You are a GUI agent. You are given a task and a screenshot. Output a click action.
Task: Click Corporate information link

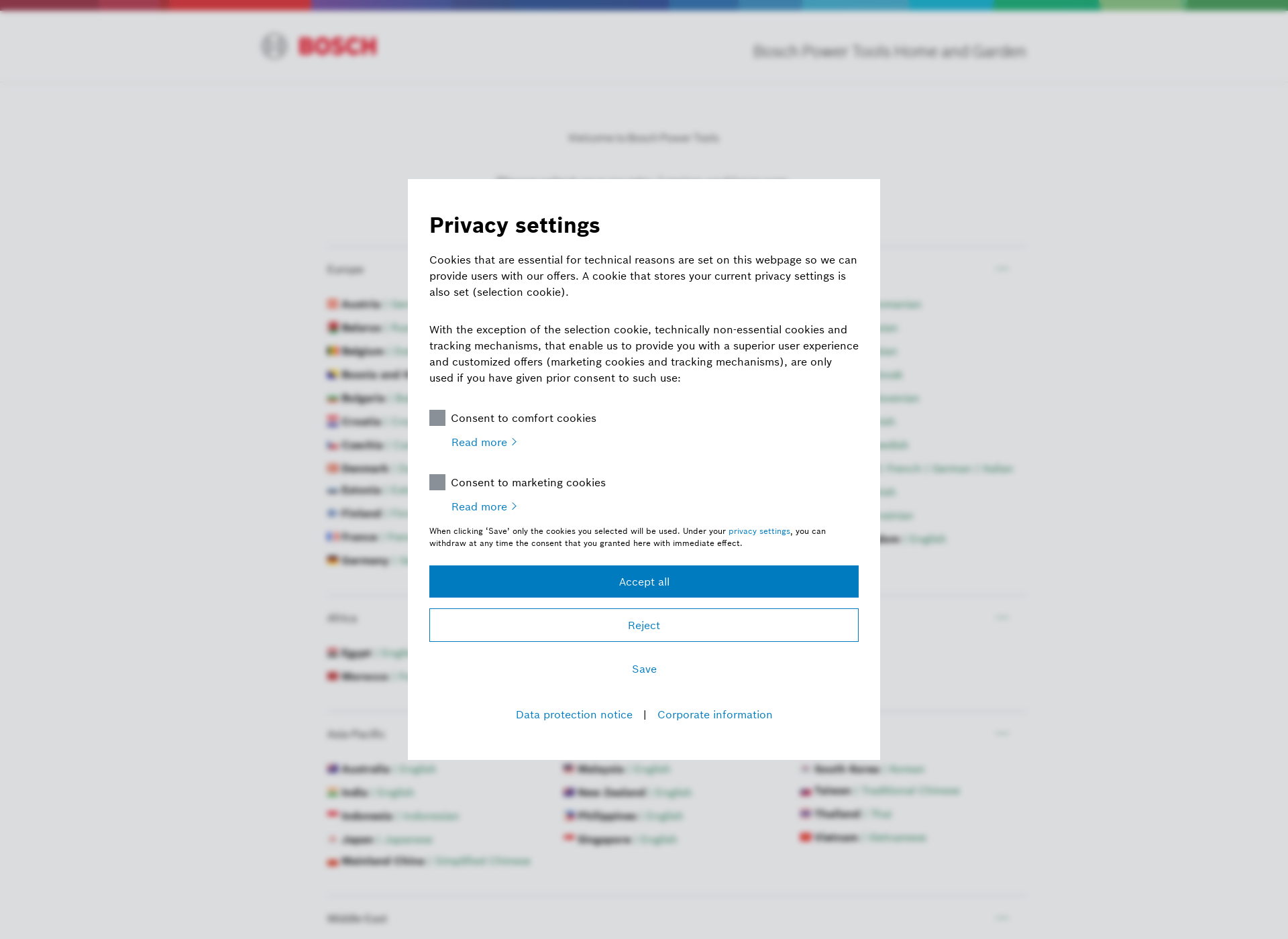pyautogui.click(x=715, y=714)
